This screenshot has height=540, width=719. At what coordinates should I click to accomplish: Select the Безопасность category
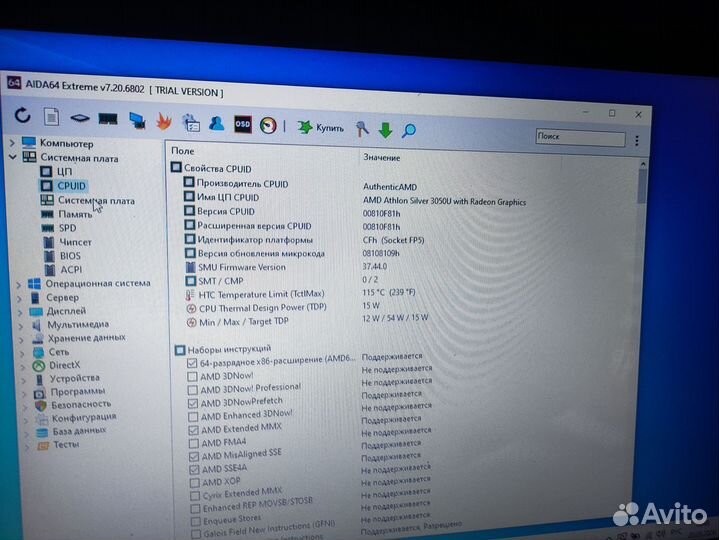tap(73, 405)
